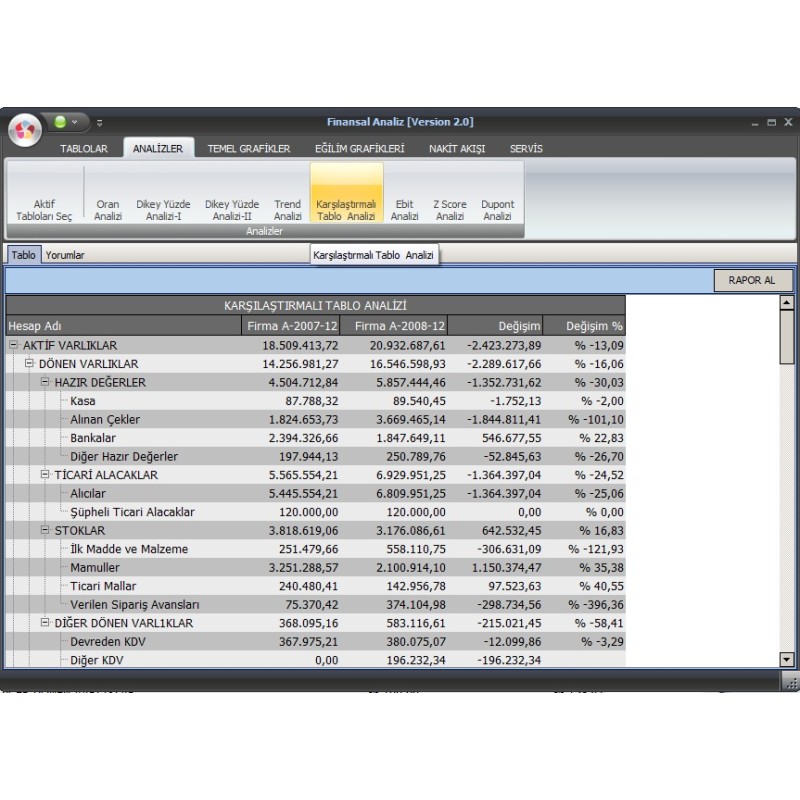Maximize the Finansal Analiz window
Screen dimensions: 800x800
pyautogui.click(x=771, y=122)
